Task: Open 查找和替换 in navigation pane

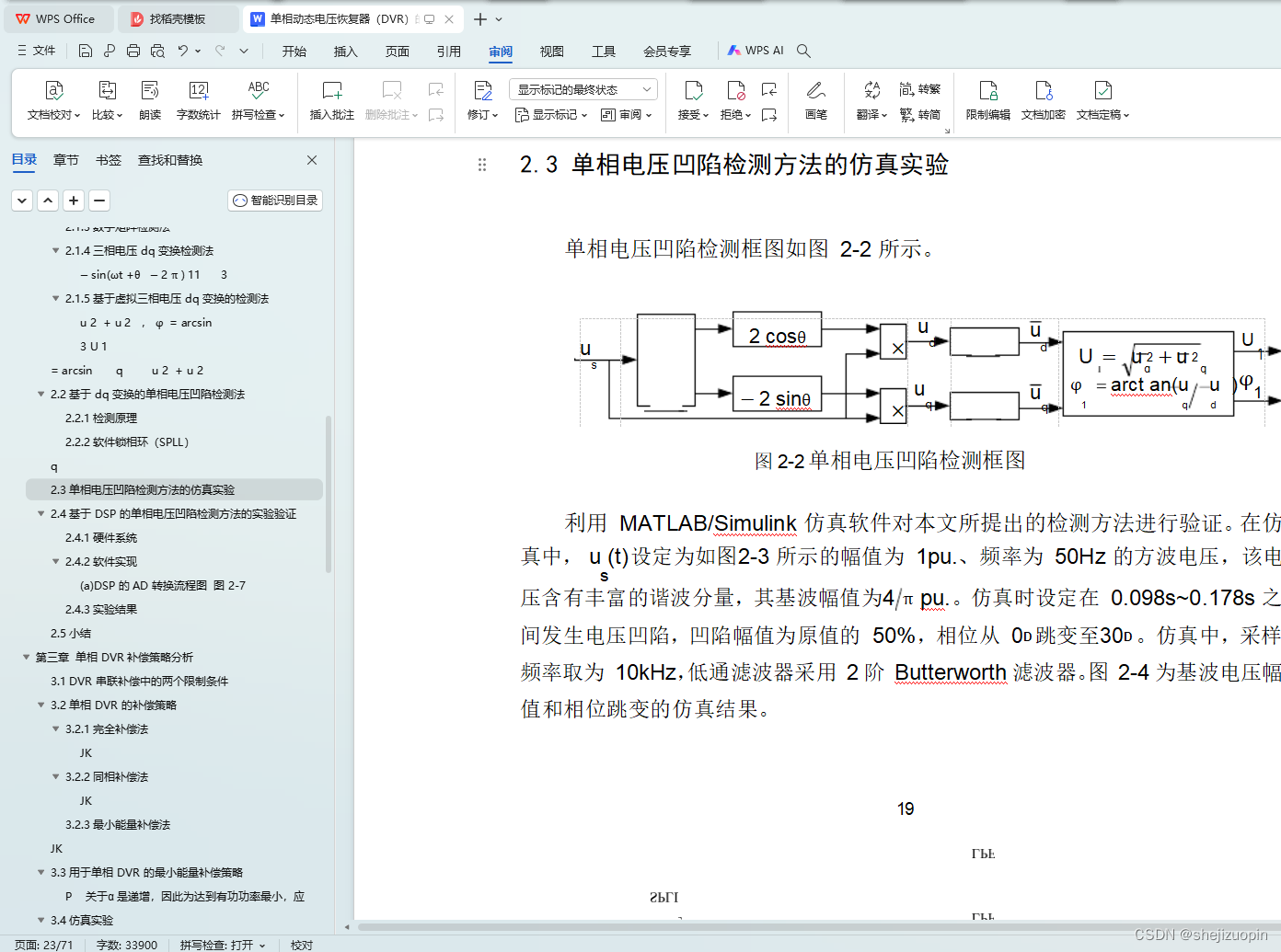Action: [x=170, y=160]
